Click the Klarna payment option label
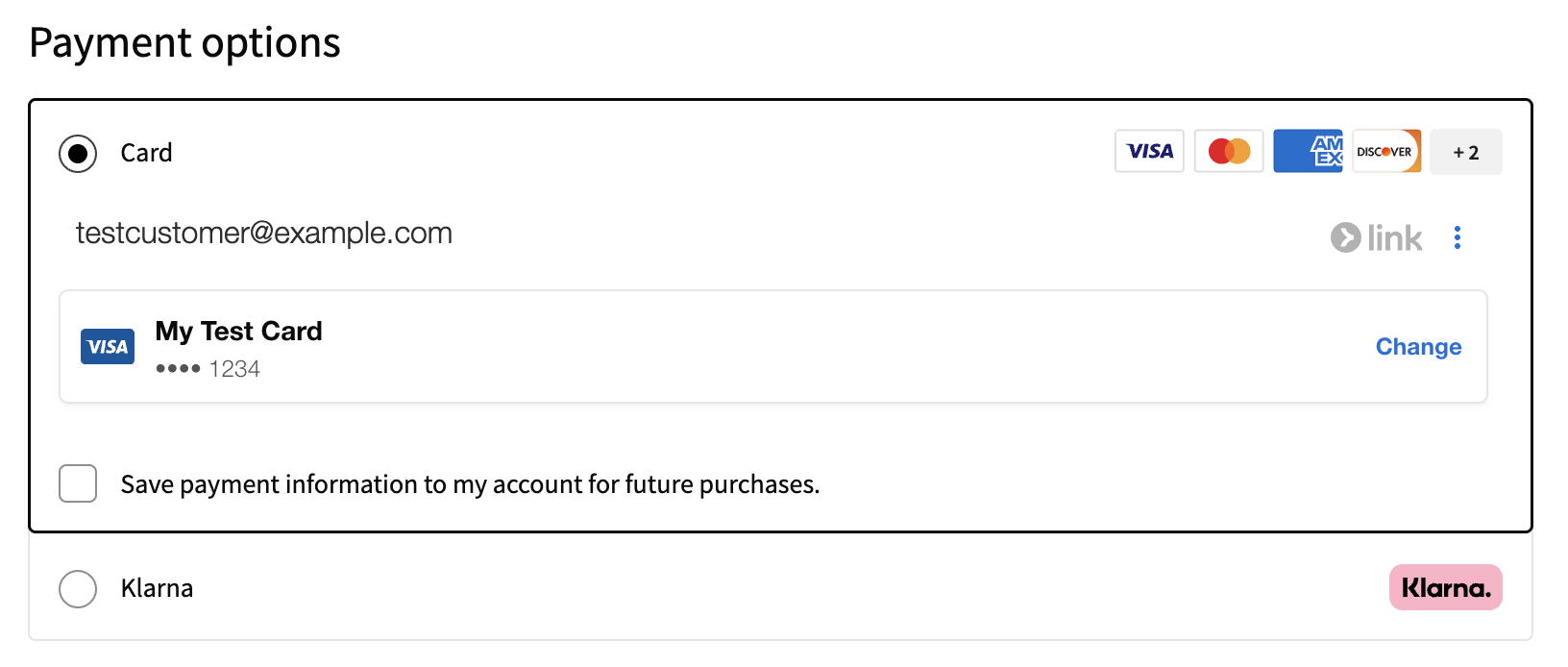Screen dimensions: 1568x667 tap(157, 588)
